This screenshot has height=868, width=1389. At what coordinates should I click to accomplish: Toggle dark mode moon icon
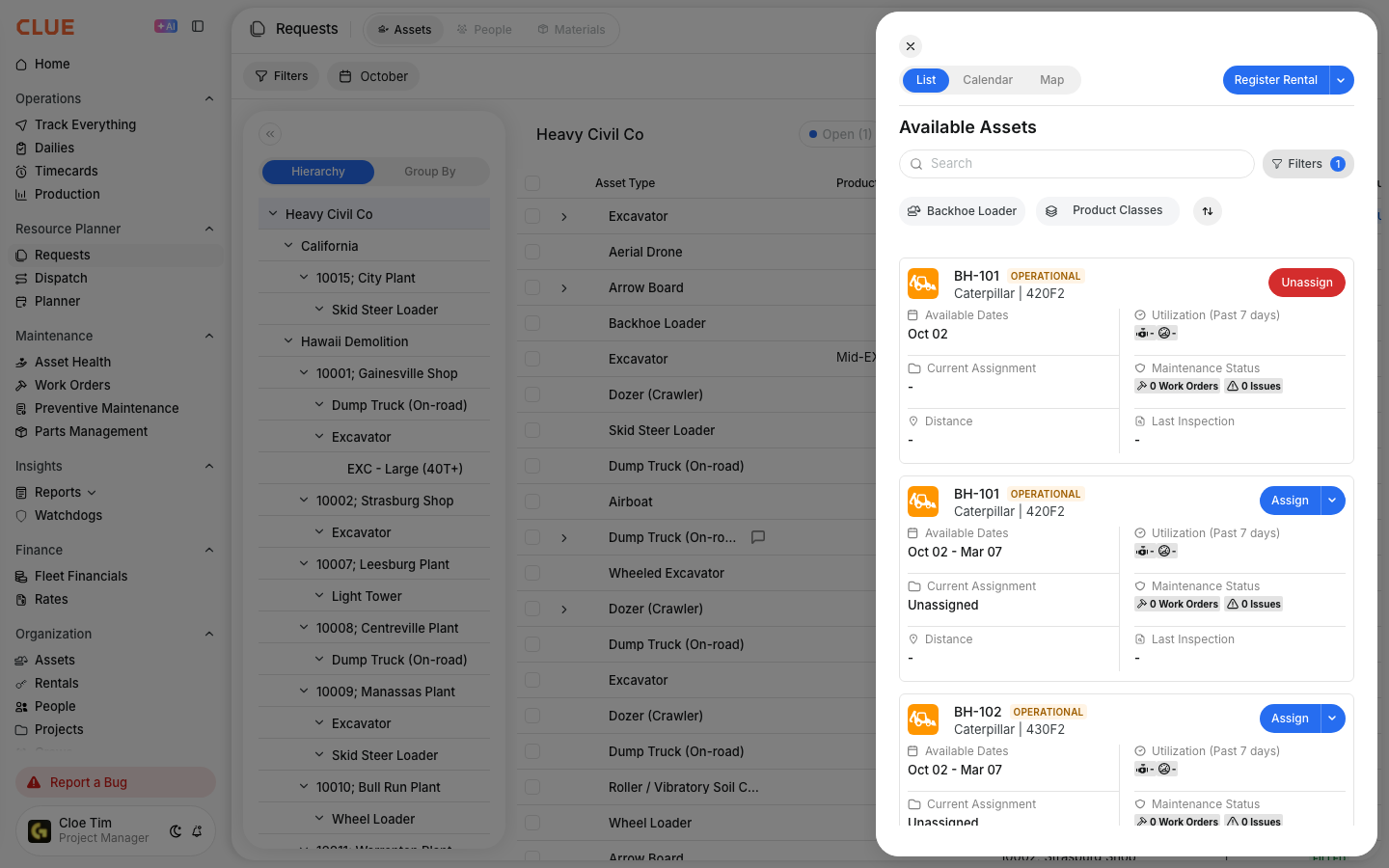tap(176, 830)
